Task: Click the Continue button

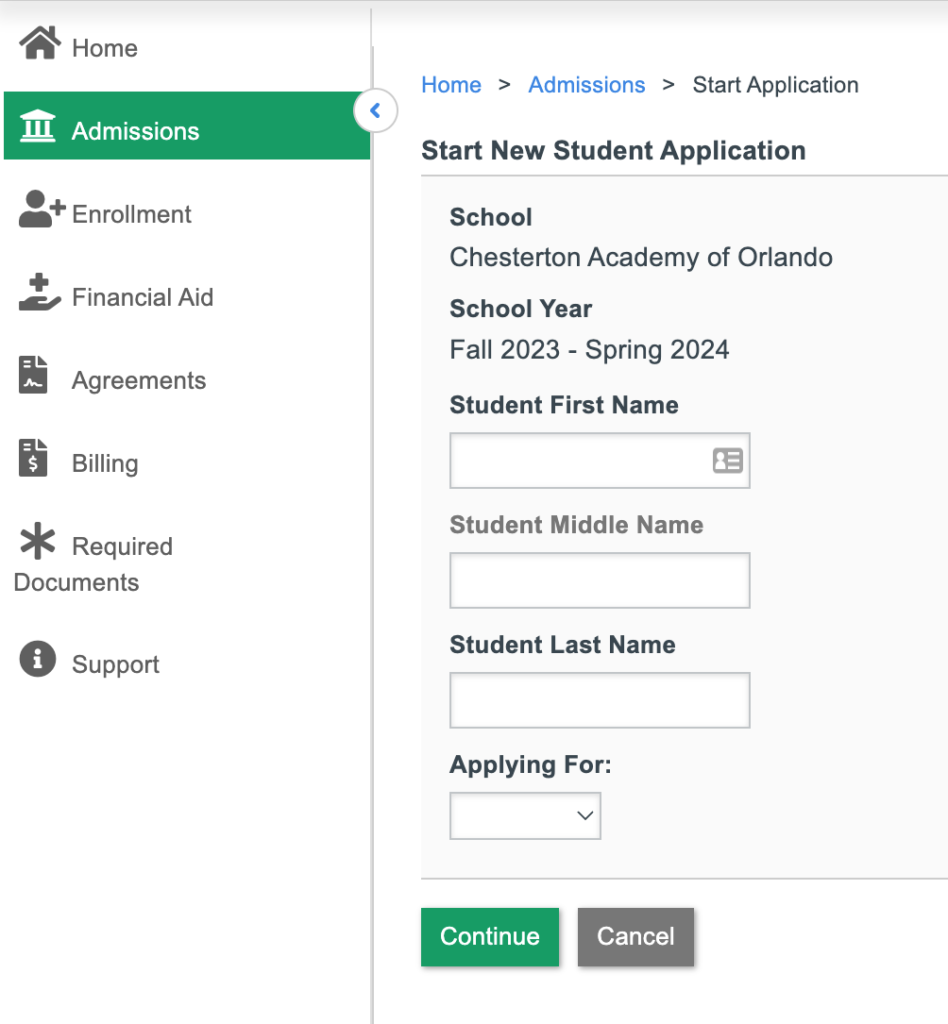Action: point(490,936)
